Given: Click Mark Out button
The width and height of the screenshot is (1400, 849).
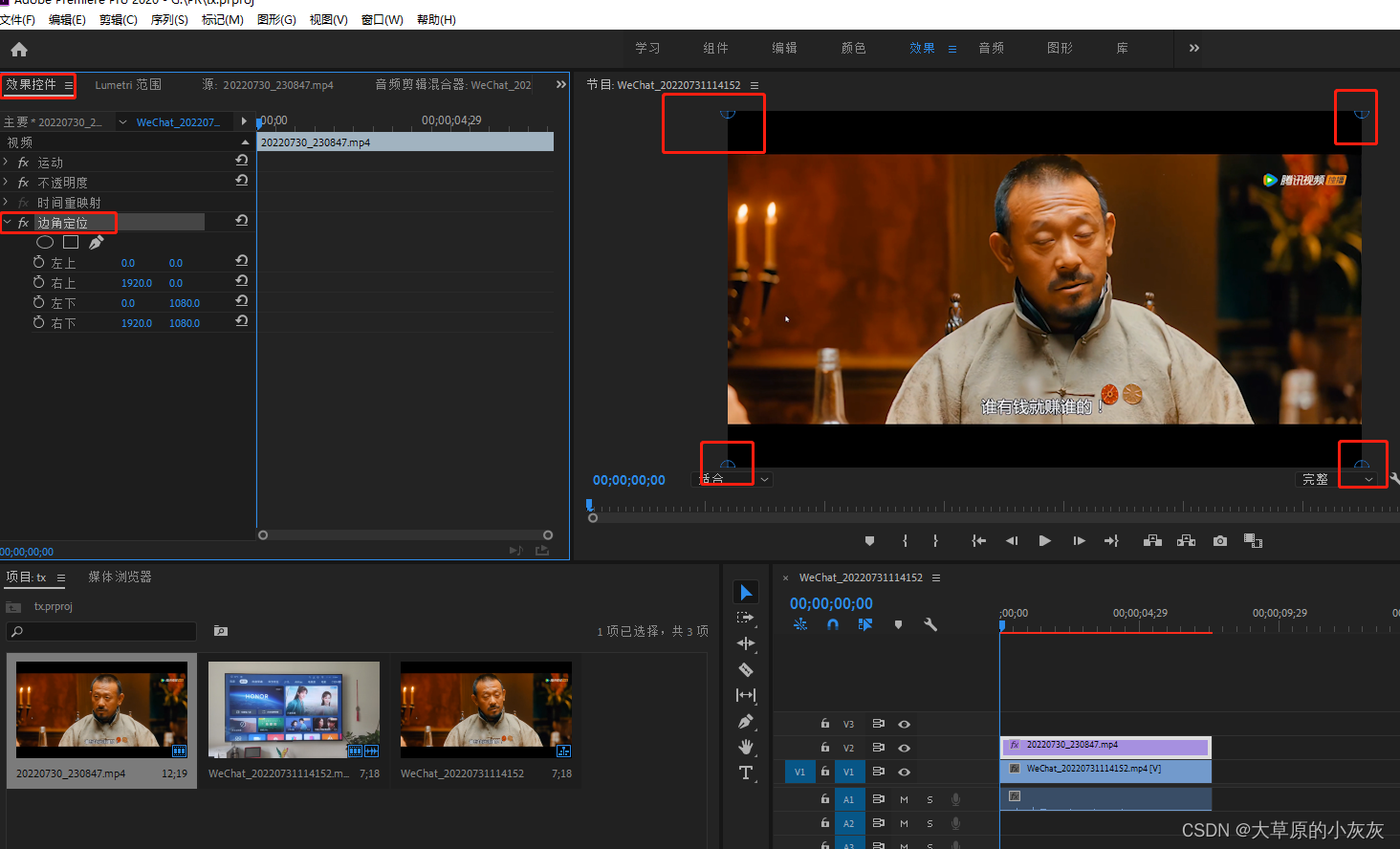Looking at the screenshot, I should [935, 541].
